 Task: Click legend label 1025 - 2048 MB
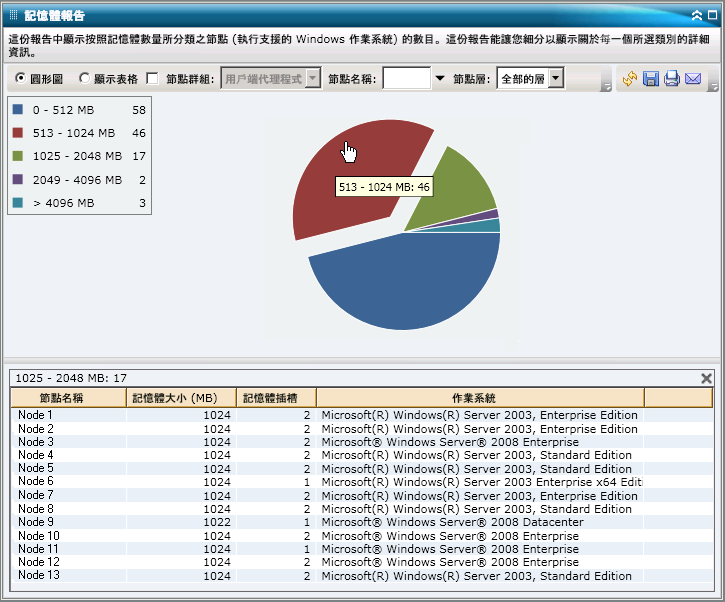tap(77, 156)
